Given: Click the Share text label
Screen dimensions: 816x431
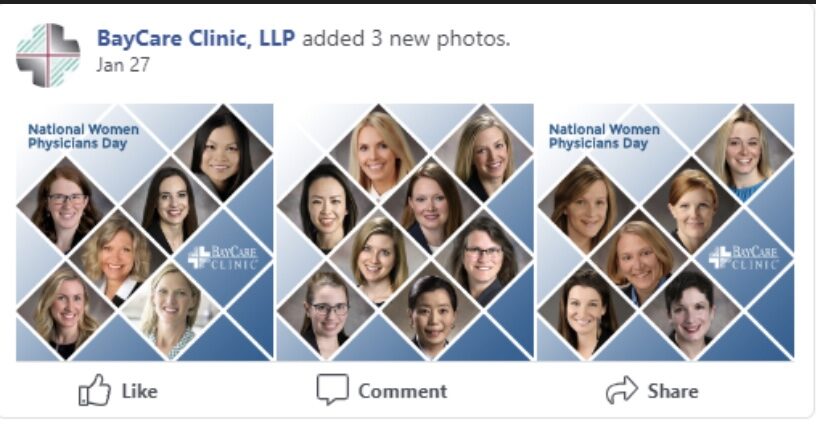Looking at the screenshot, I should pyautogui.click(x=673, y=391).
